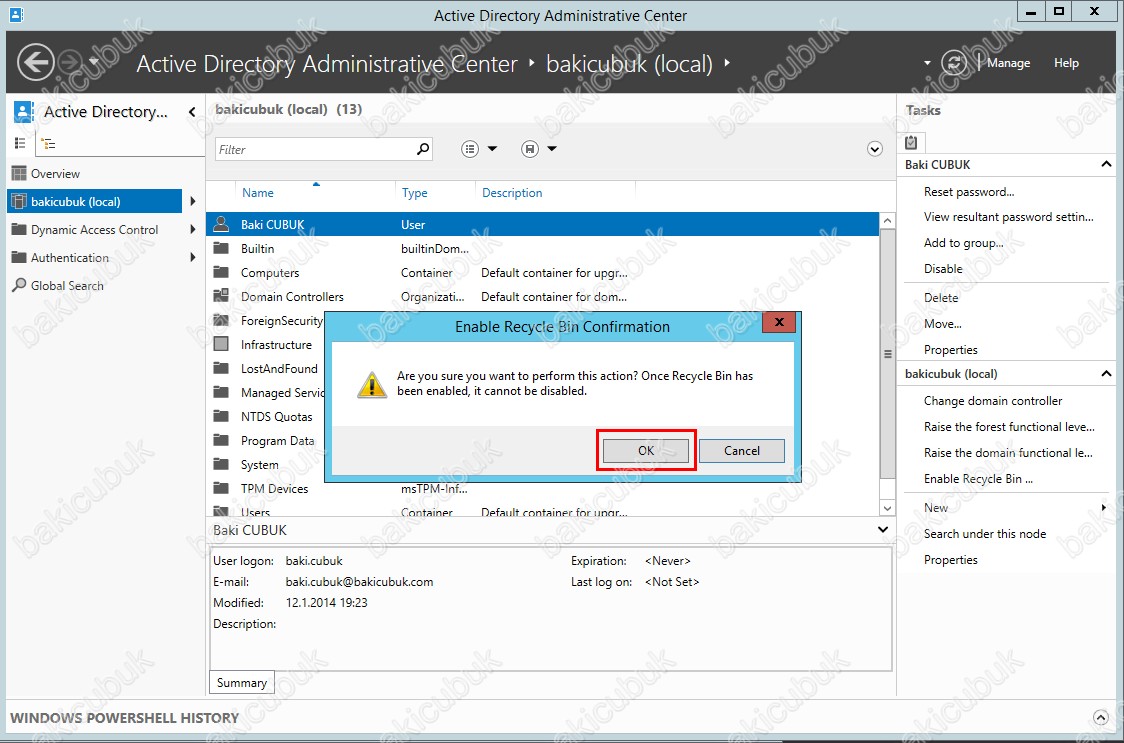
Task: Select the Builtin folder row
Action: [x=543, y=249]
